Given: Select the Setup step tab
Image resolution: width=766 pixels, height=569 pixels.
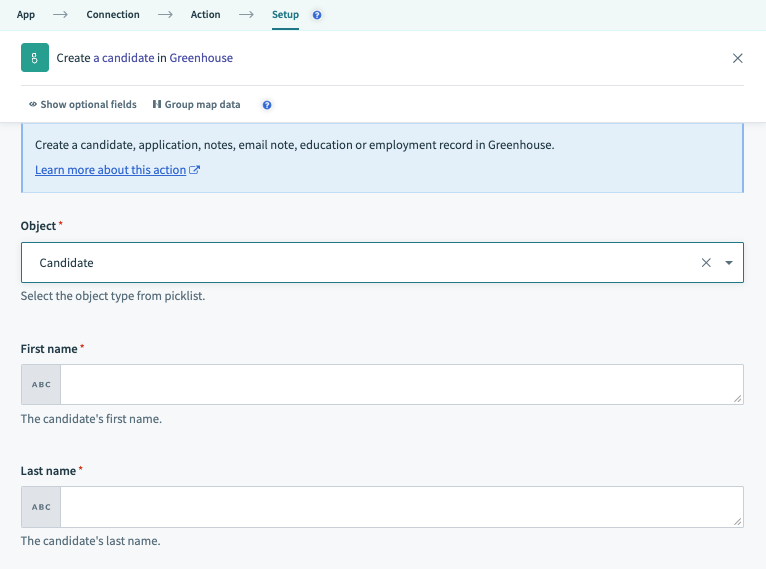Looking at the screenshot, I should [285, 15].
